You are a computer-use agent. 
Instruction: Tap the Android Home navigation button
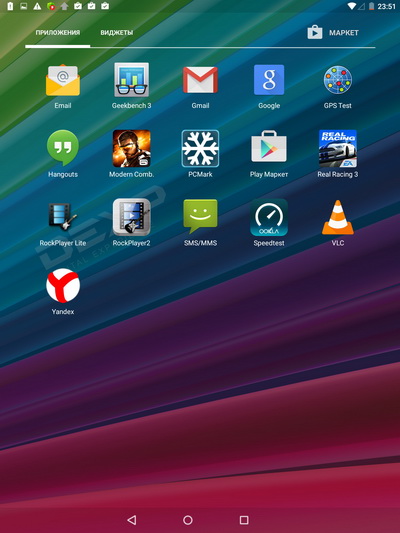(188, 520)
